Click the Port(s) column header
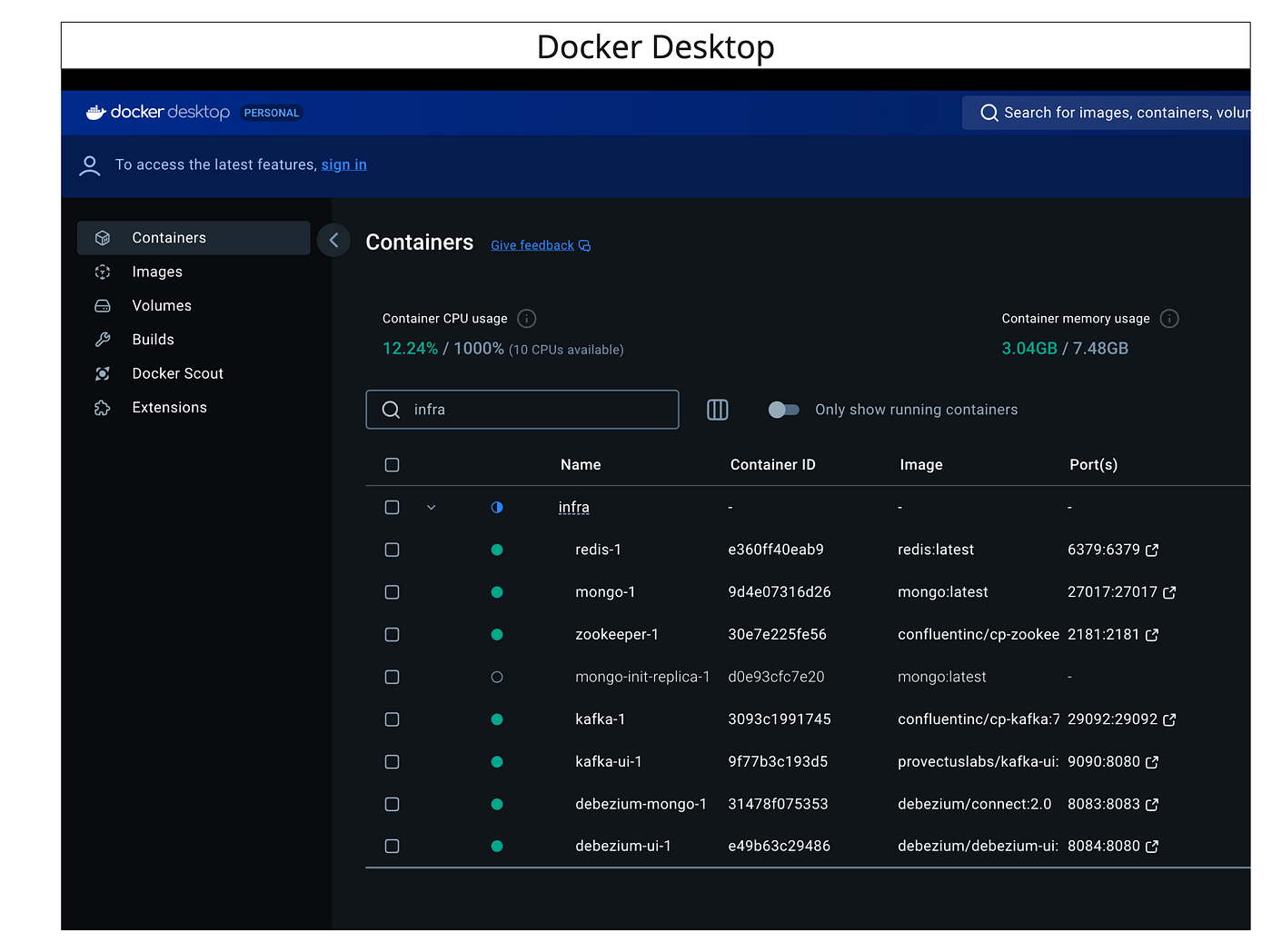Image resolution: width=1272 pixels, height=952 pixels. coord(1094,465)
